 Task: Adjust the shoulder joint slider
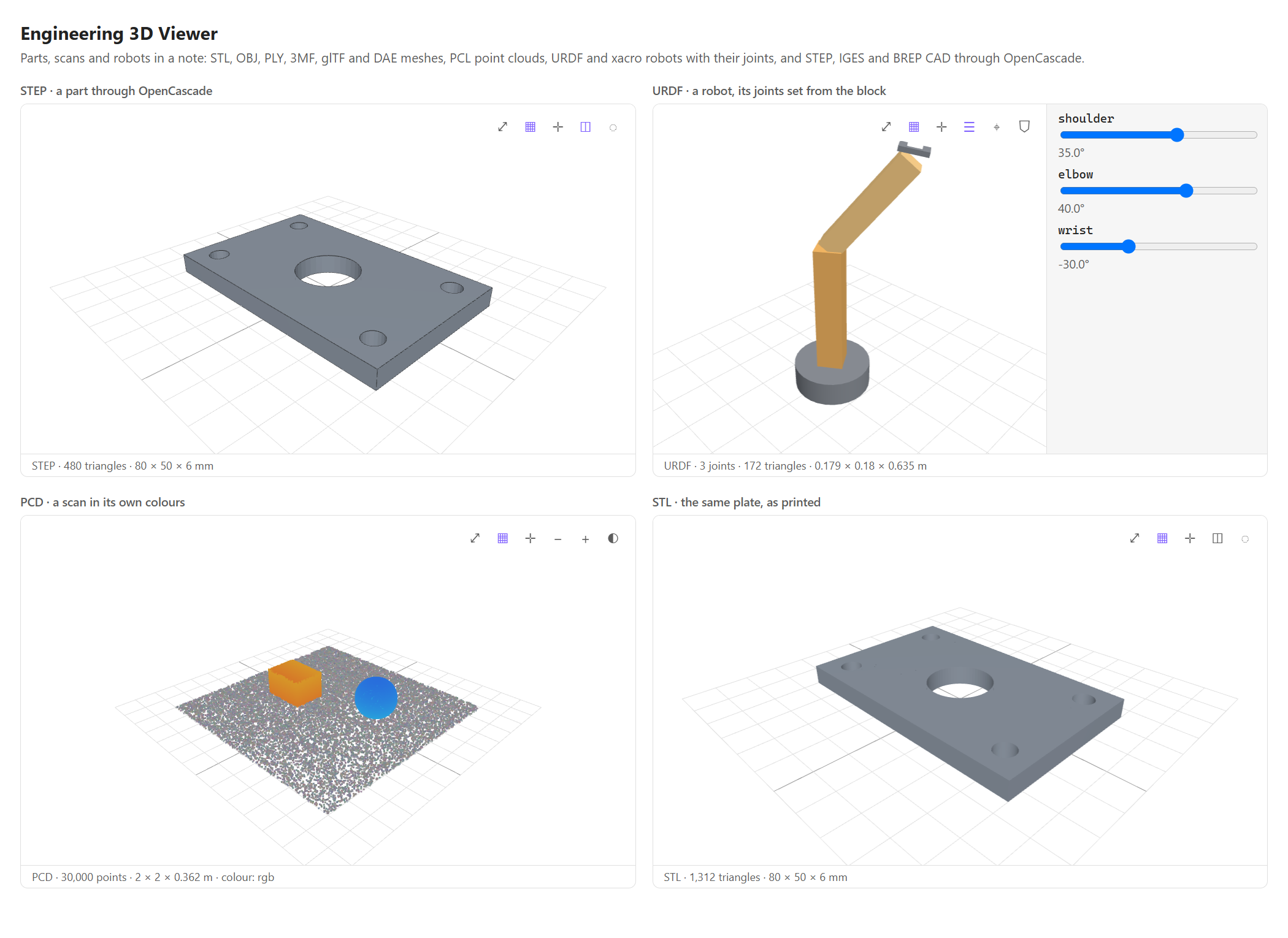(1158, 135)
